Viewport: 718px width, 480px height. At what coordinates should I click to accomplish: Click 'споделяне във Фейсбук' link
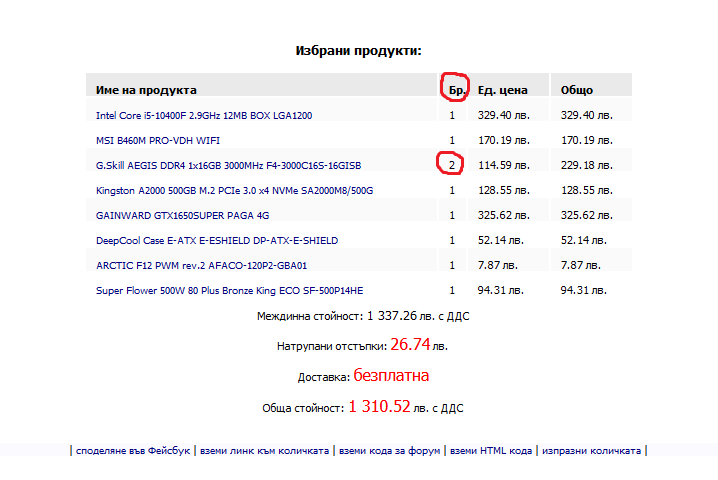point(133,451)
